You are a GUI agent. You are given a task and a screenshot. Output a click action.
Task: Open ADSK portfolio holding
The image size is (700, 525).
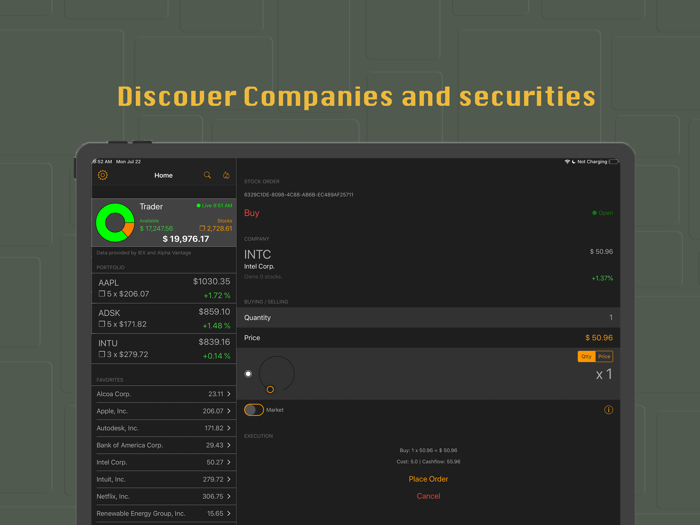point(164,319)
